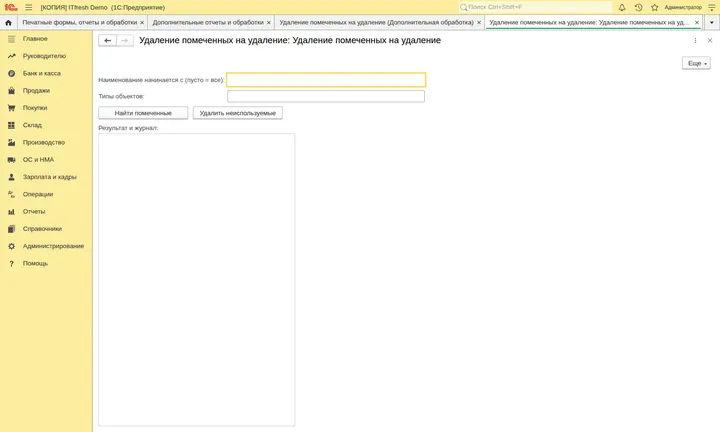Expand the open tabs list dropdown
720x432 pixels.
click(x=712, y=22)
